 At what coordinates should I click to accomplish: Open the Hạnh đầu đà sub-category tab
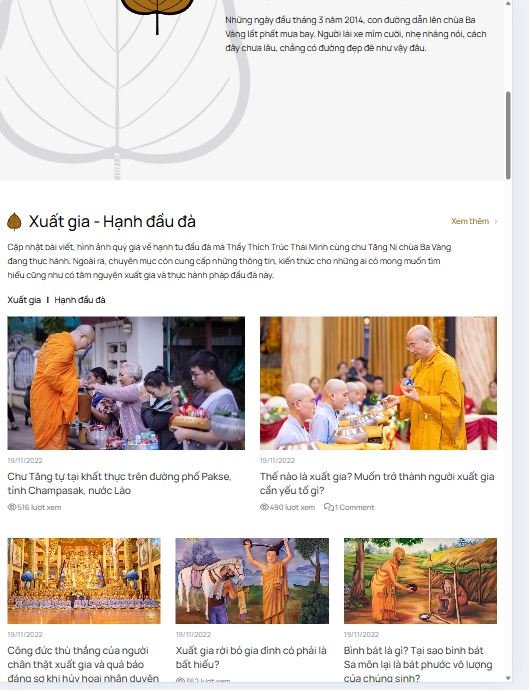point(80,300)
